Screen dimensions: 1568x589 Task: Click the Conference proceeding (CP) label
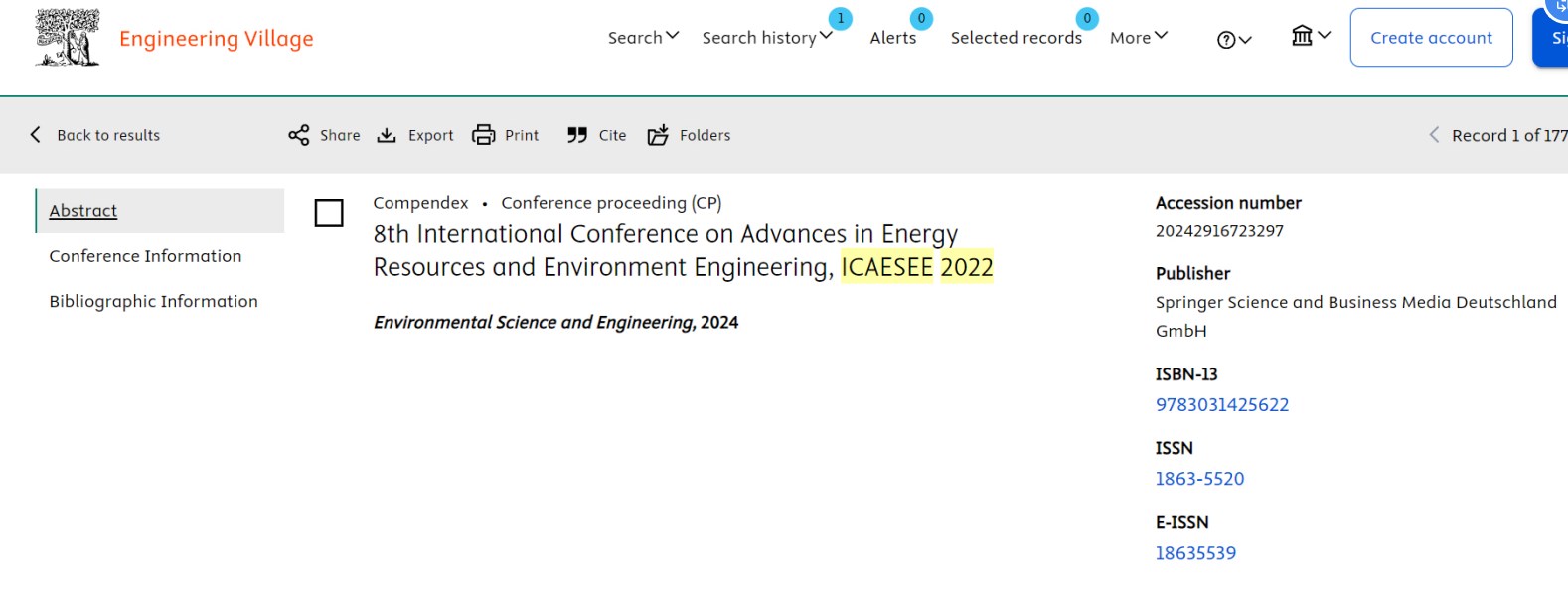point(611,203)
